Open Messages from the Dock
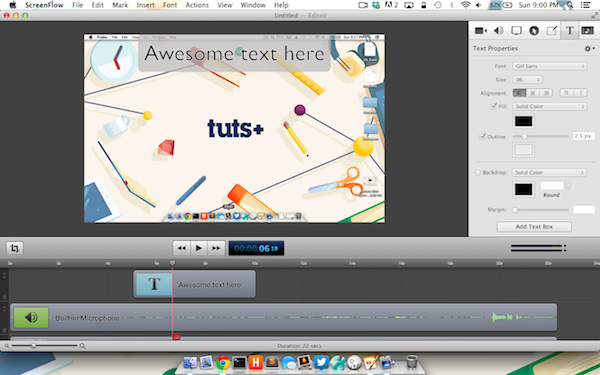The image size is (600, 375). (289, 362)
